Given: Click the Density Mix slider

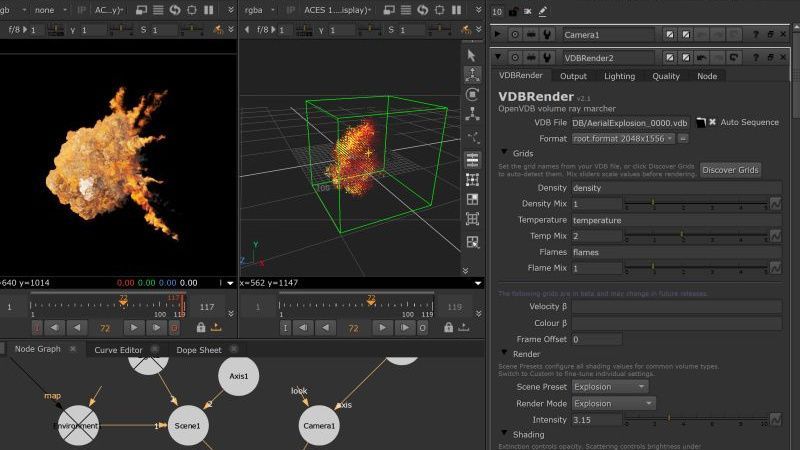Looking at the screenshot, I should [696, 204].
